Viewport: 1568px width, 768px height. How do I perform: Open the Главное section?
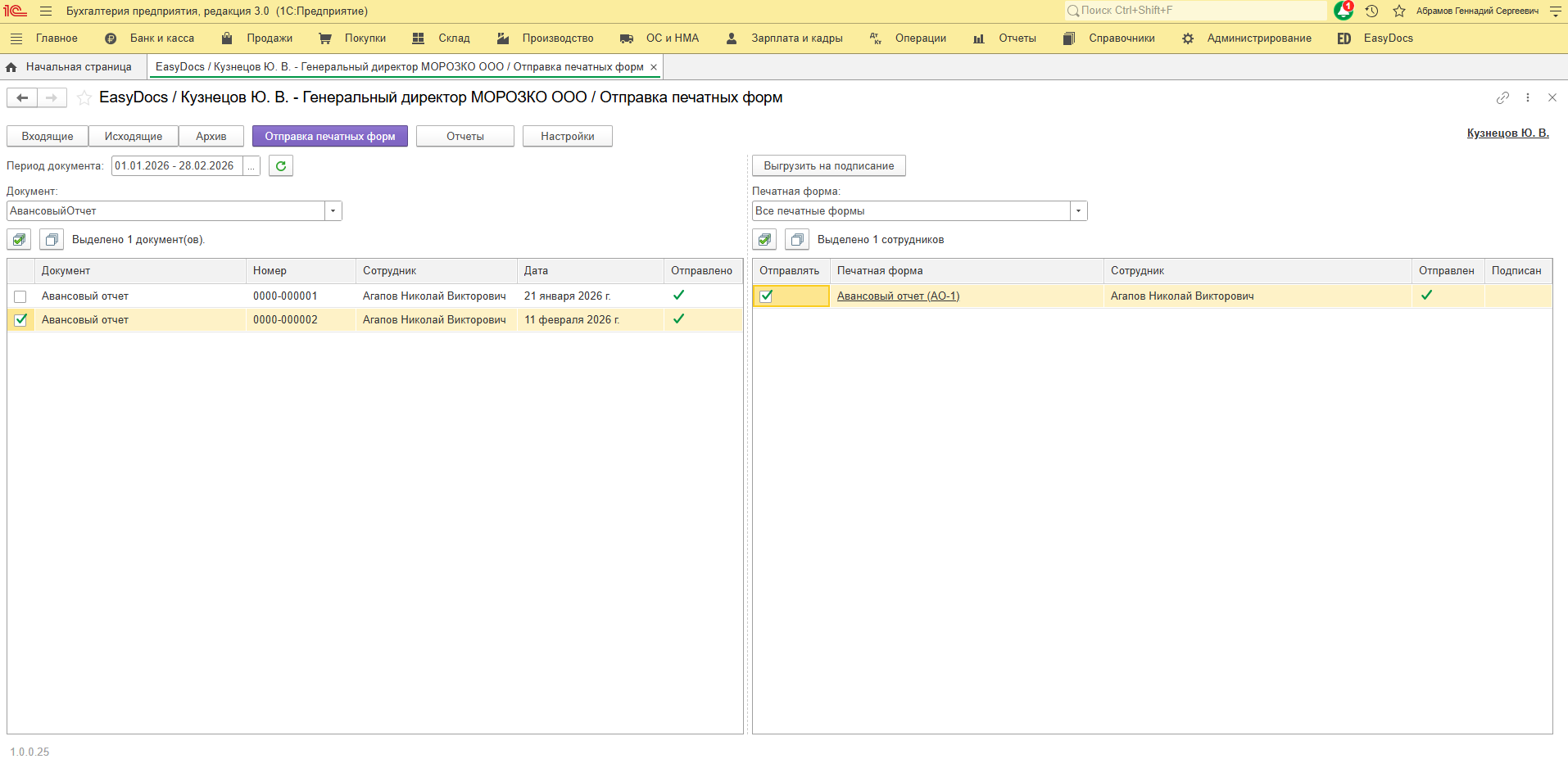pyautogui.click(x=57, y=38)
